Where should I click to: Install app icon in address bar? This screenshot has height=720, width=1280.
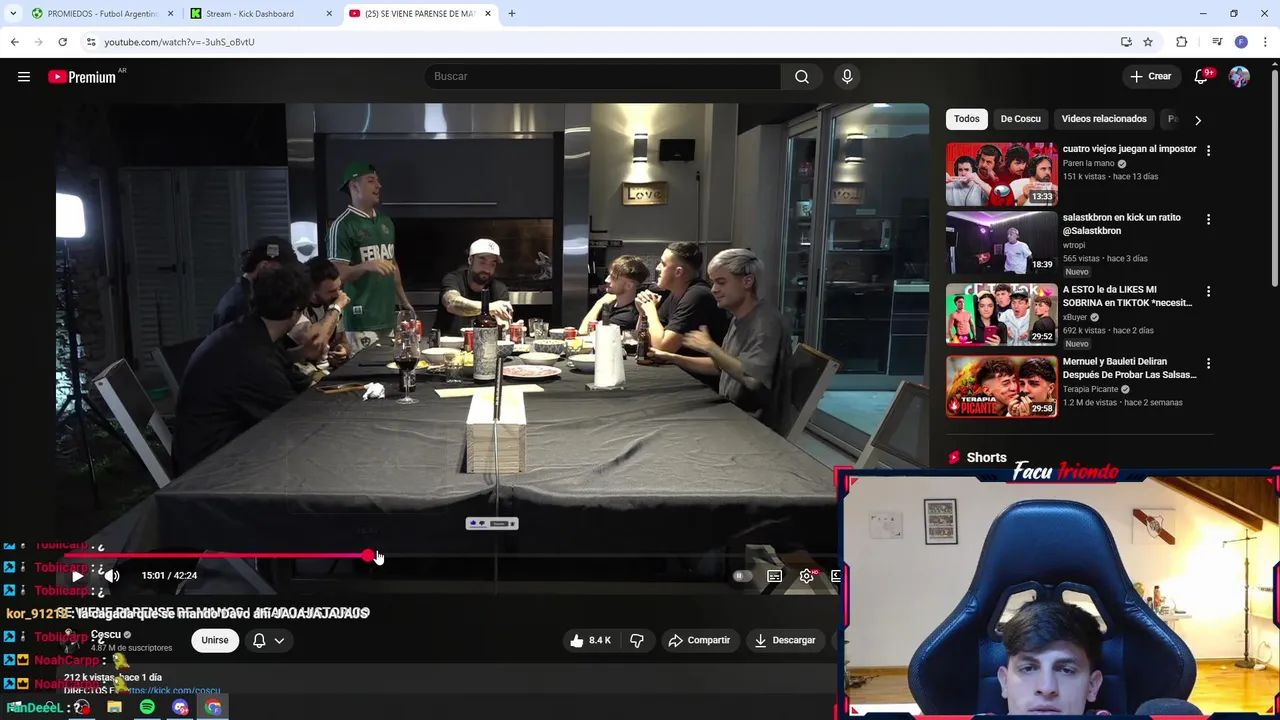tap(1126, 42)
